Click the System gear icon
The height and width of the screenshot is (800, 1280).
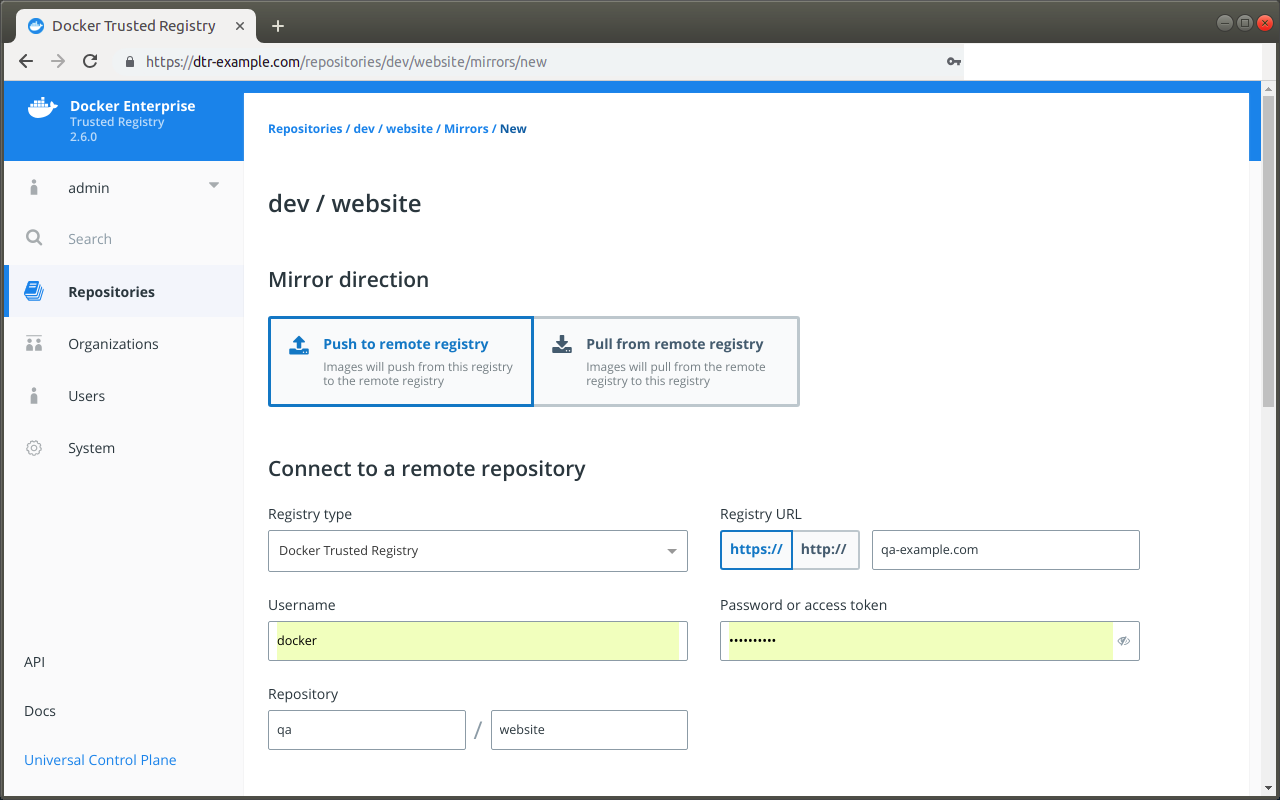pos(34,448)
